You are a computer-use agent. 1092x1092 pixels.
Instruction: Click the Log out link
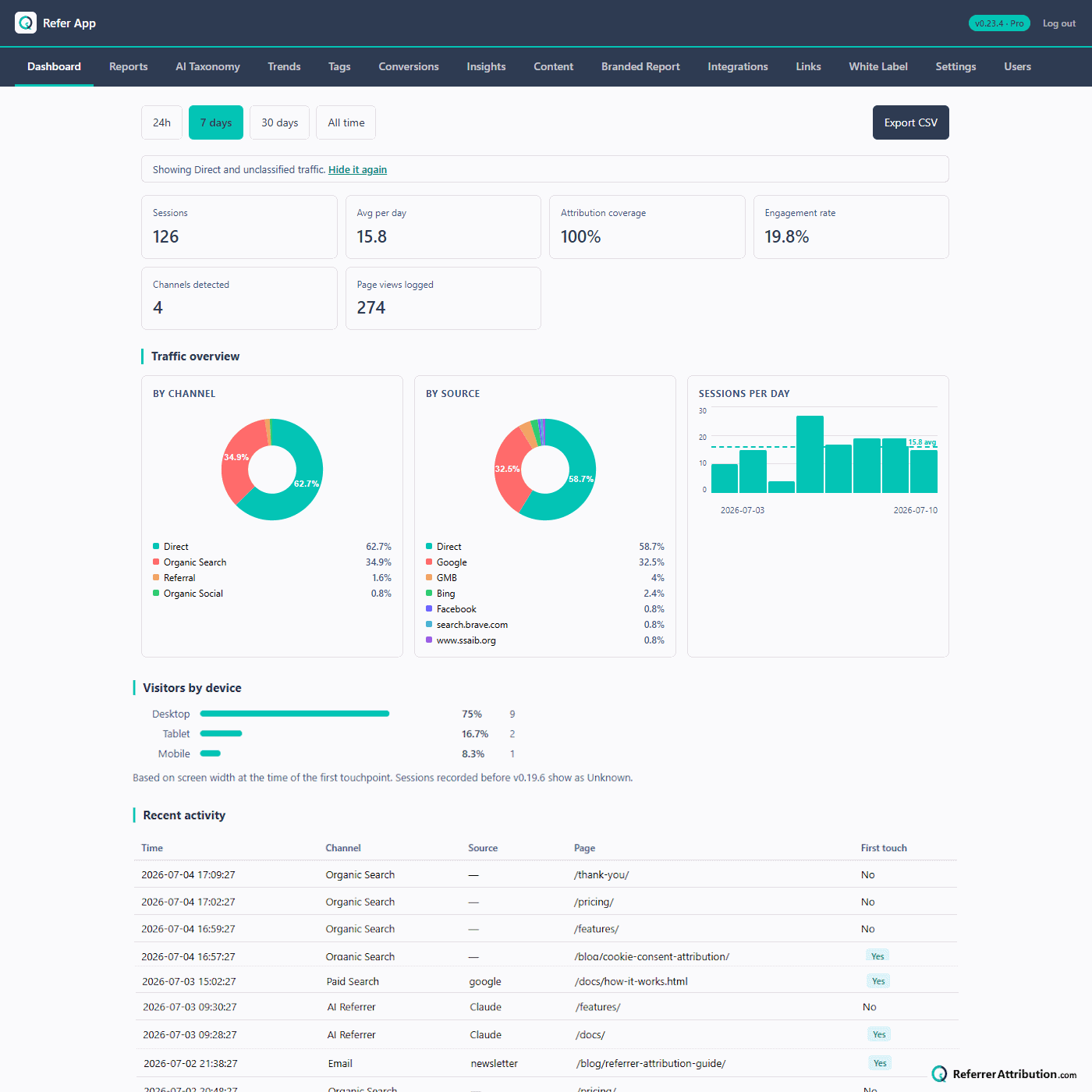pyautogui.click(x=1058, y=23)
